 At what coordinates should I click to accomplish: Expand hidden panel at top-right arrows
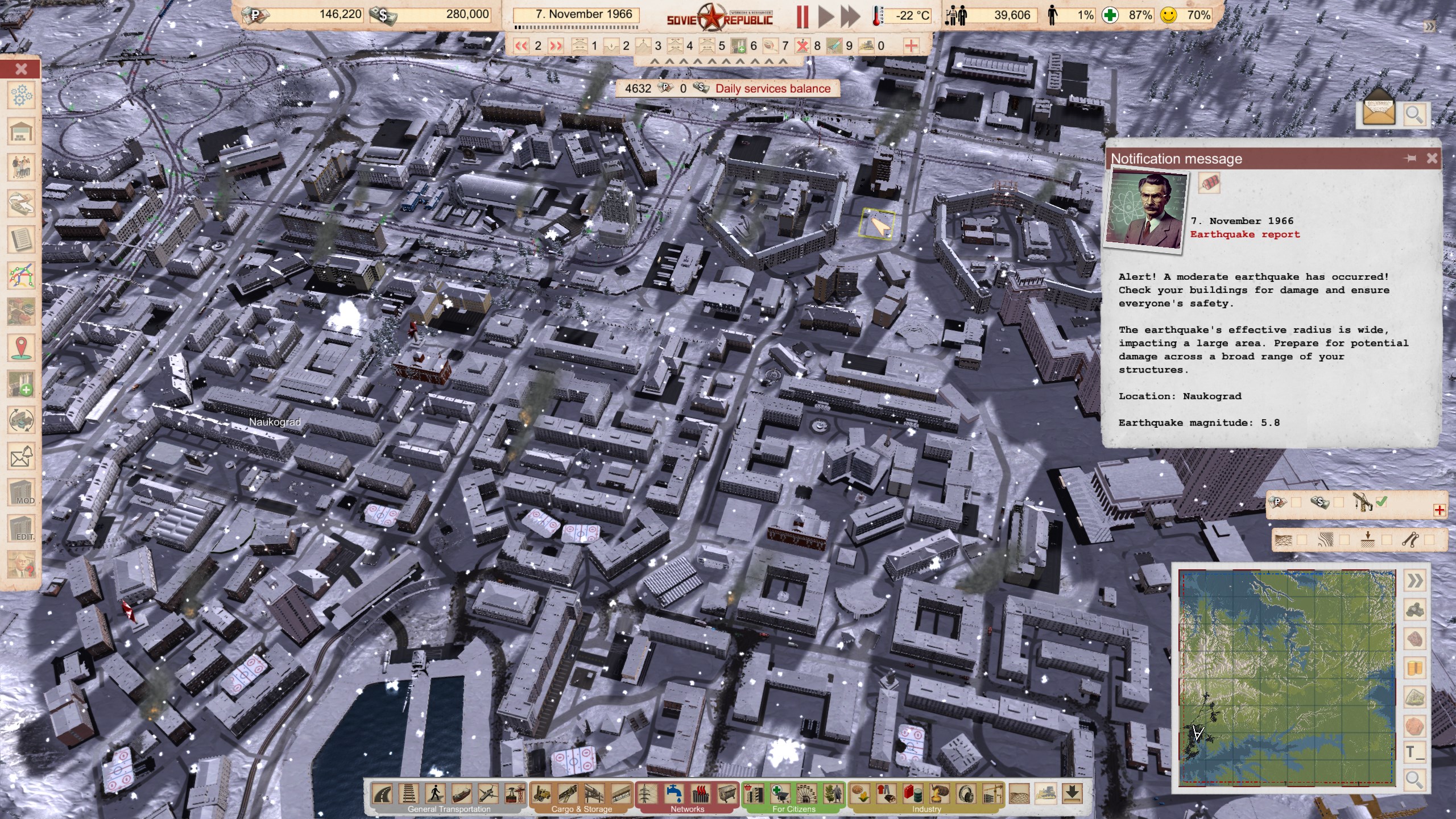[1429, 26]
